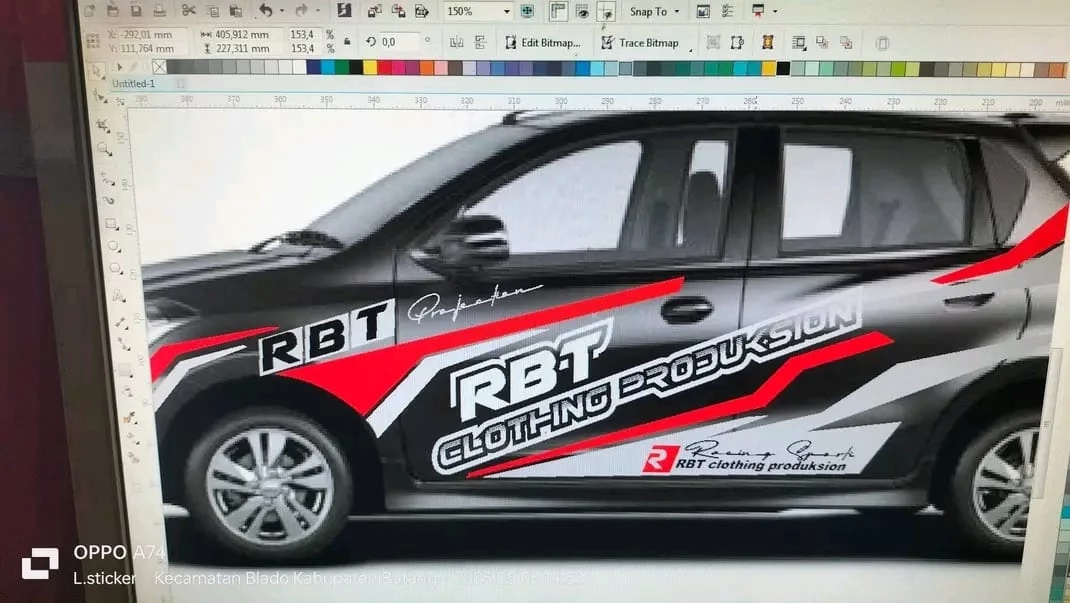Toggle the show rulers button
This screenshot has height=603, width=1070.
click(x=557, y=12)
